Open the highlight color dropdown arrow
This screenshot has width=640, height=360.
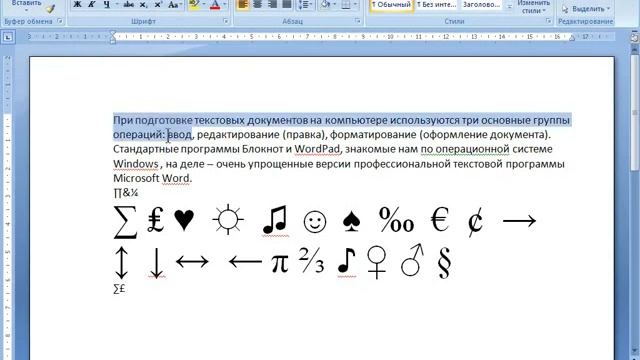(204, 5)
